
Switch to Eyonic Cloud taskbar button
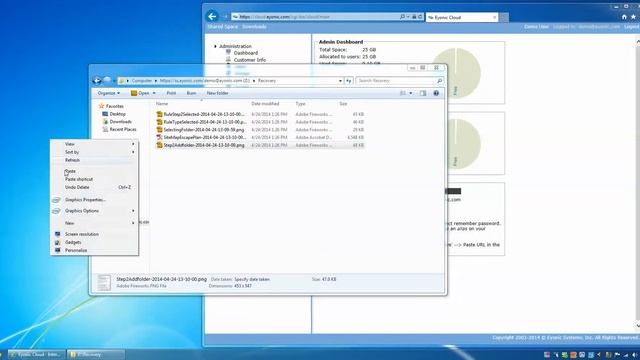click(x=37, y=354)
